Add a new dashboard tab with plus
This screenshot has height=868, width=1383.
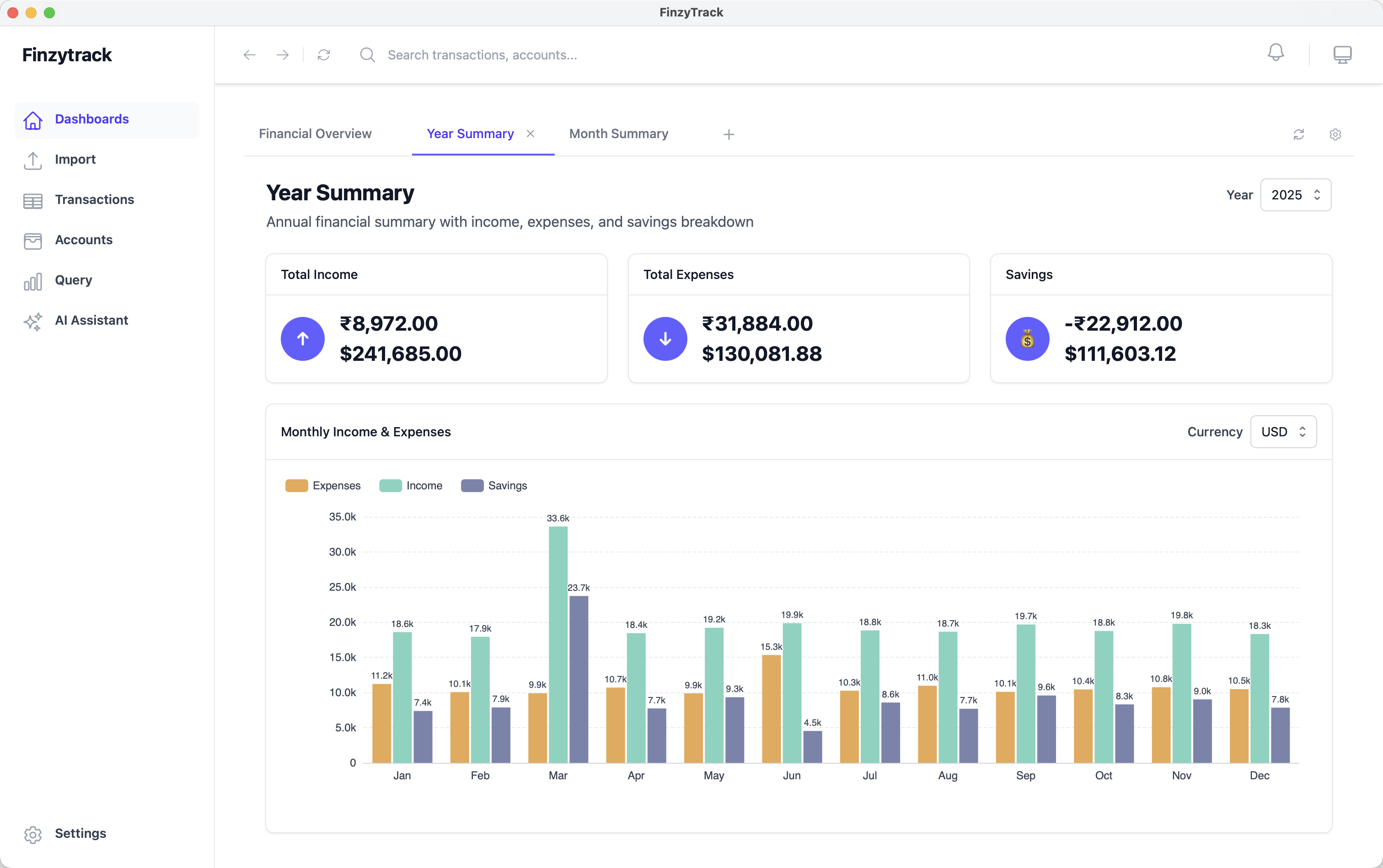(729, 134)
